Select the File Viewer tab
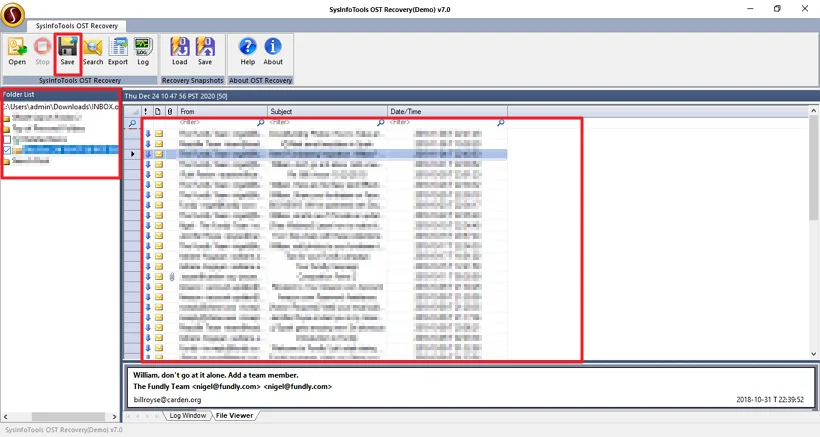 (x=234, y=415)
